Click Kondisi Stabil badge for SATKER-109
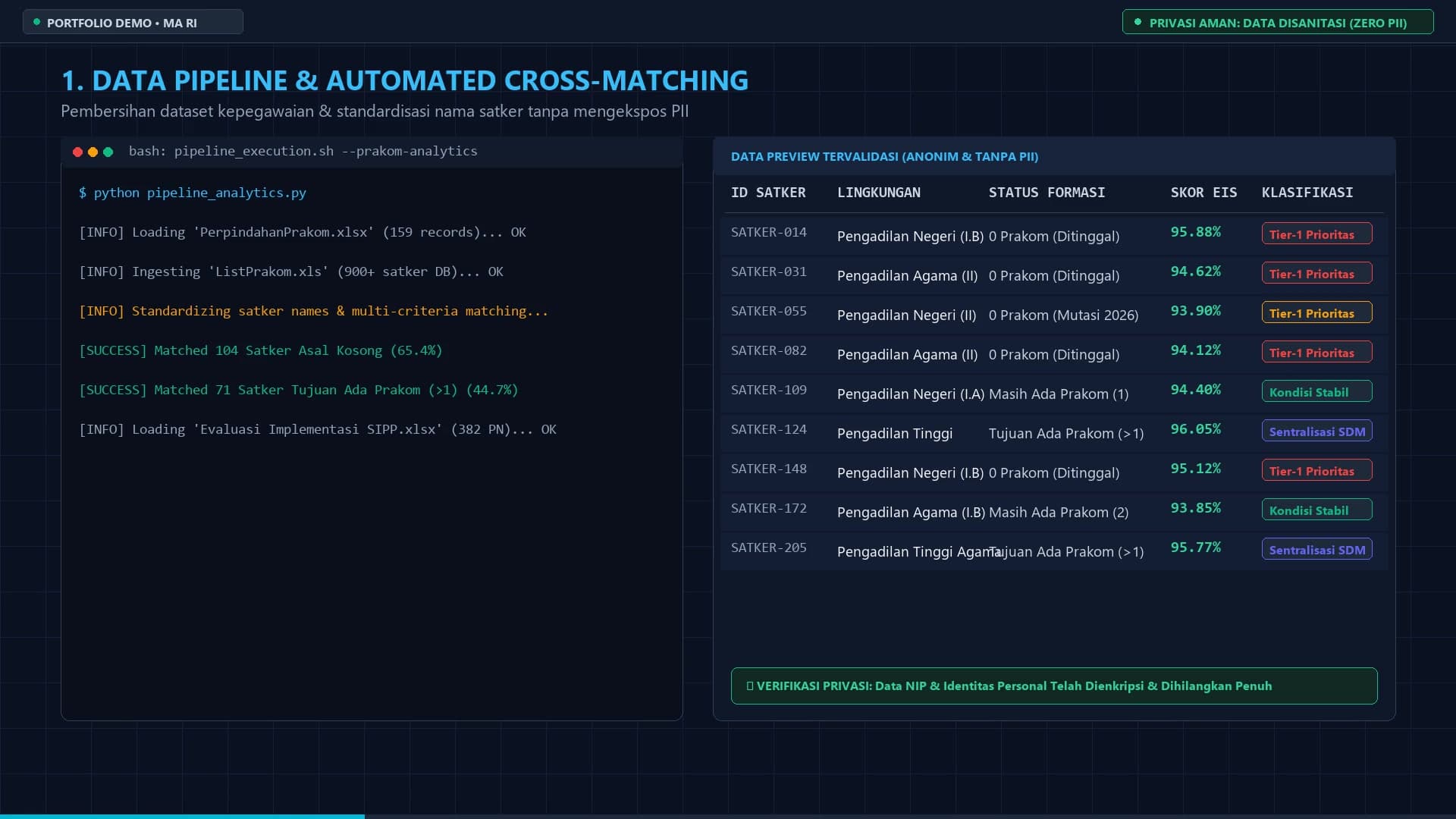The width and height of the screenshot is (1456, 819). point(1316,391)
